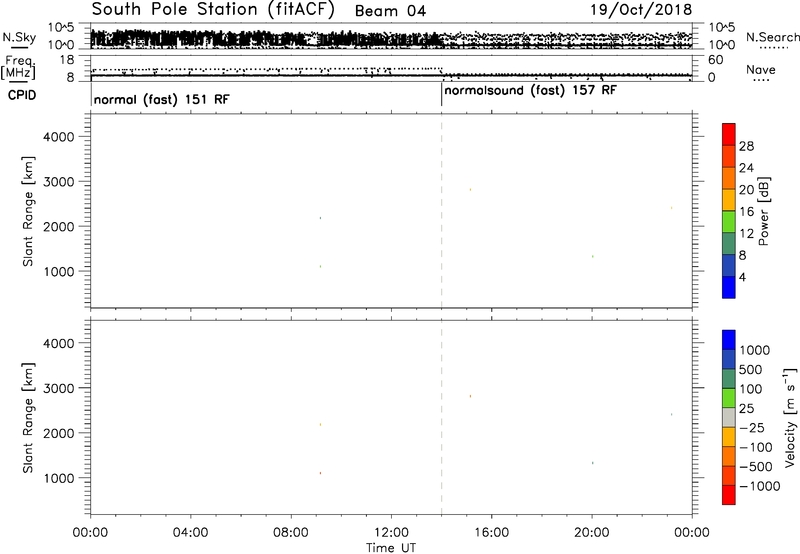
Task: Click '1000' tick on the power panel
Action: click(x=59, y=271)
